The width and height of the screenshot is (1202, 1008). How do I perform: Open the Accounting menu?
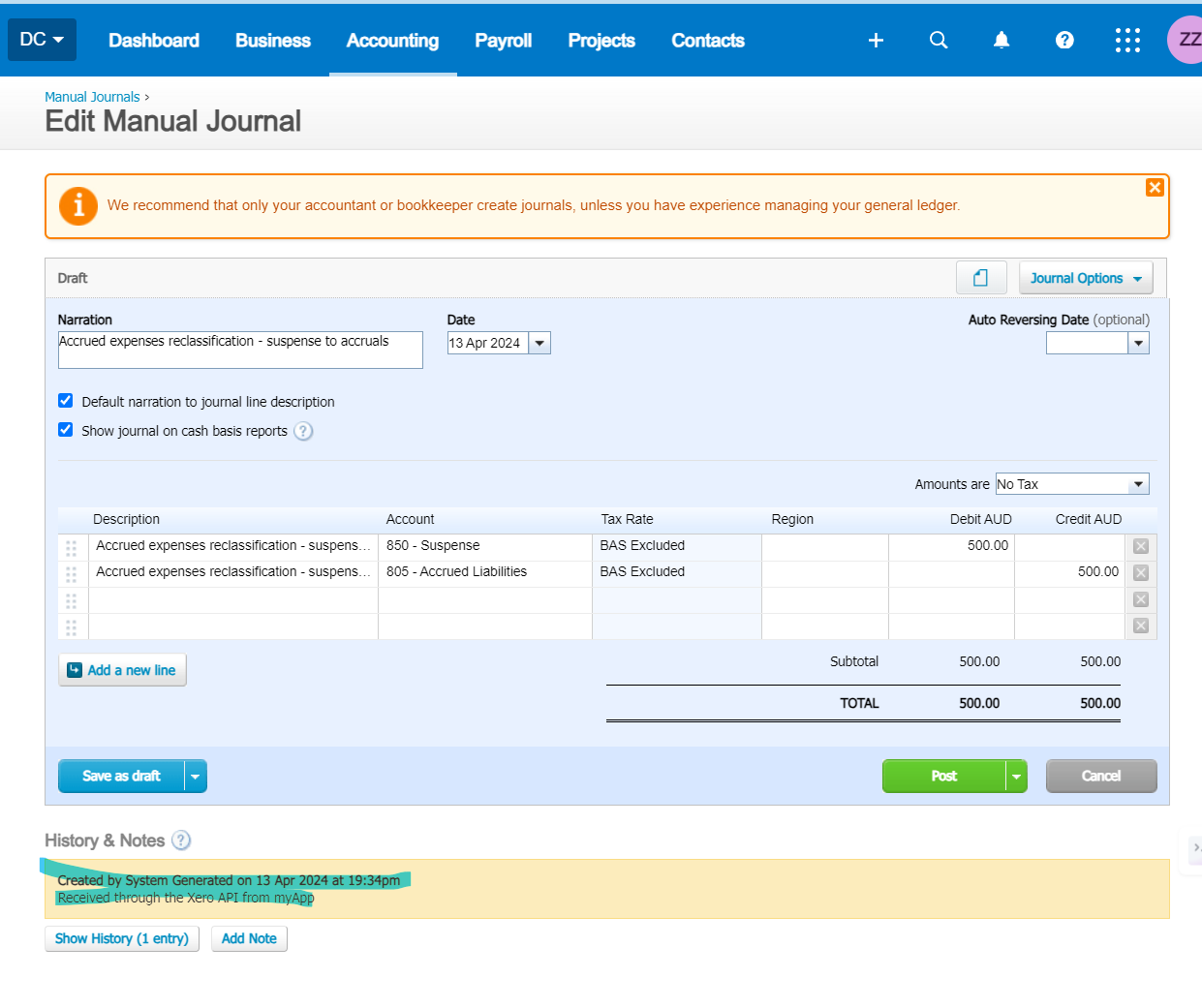392,41
